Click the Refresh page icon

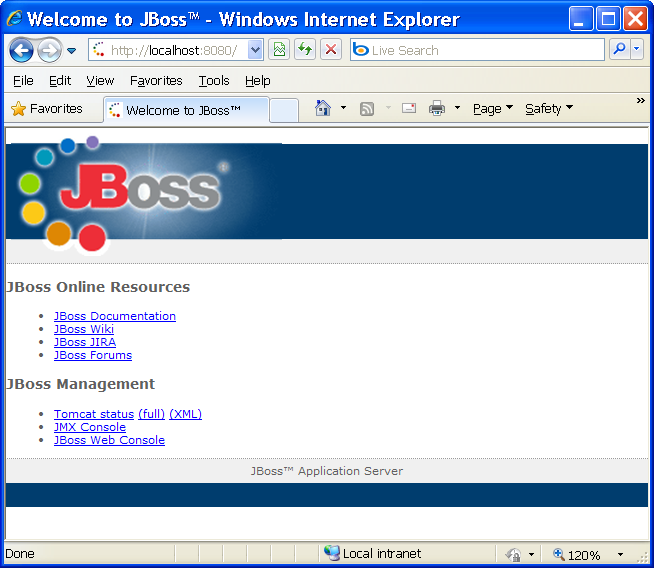(304, 50)
